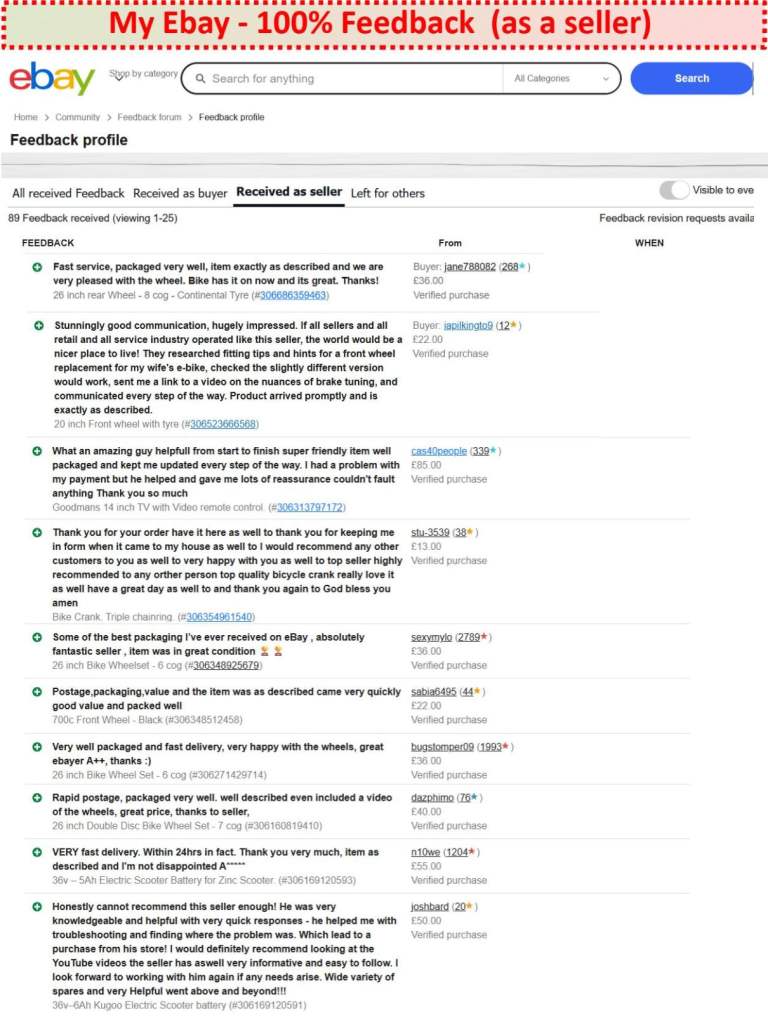Click feedback star next to sexymylo score

(x=485, y=637)
